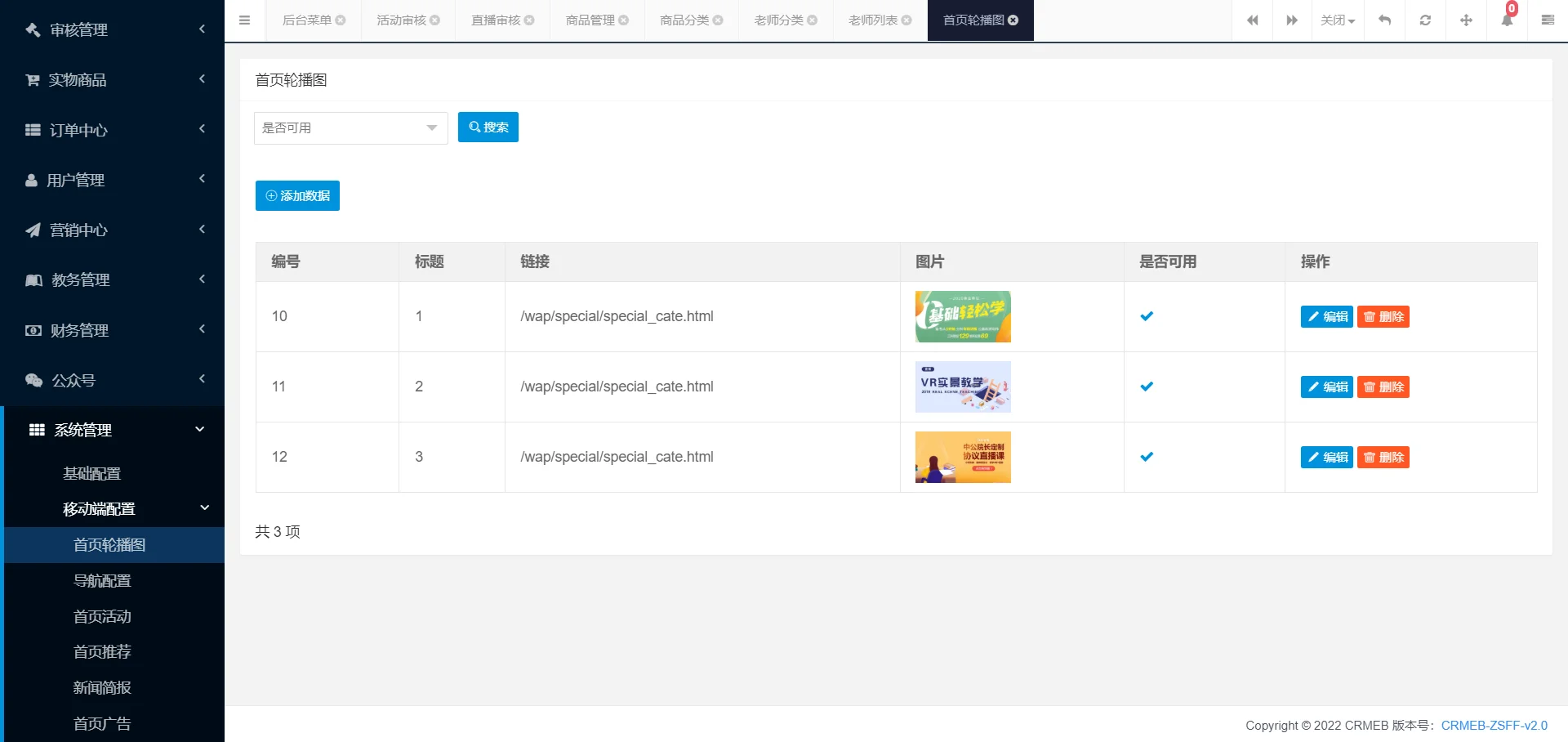Toggle availability checkmark for banner 10
Screen dimensions: 1568x742
click(x=1147, y=316)
